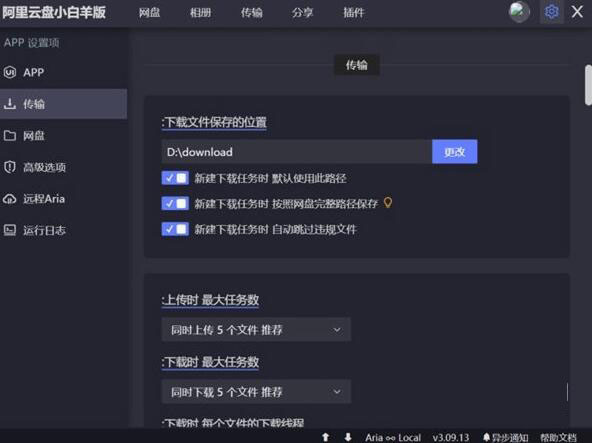Click the 高级选项 shield icon
The height and width of the screenshot is (443, 593).
click(10, 167)
